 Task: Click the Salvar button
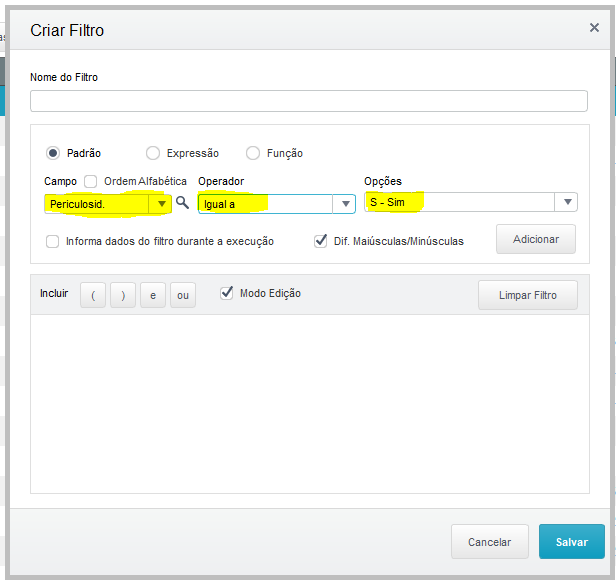click(x=572, y=542)
